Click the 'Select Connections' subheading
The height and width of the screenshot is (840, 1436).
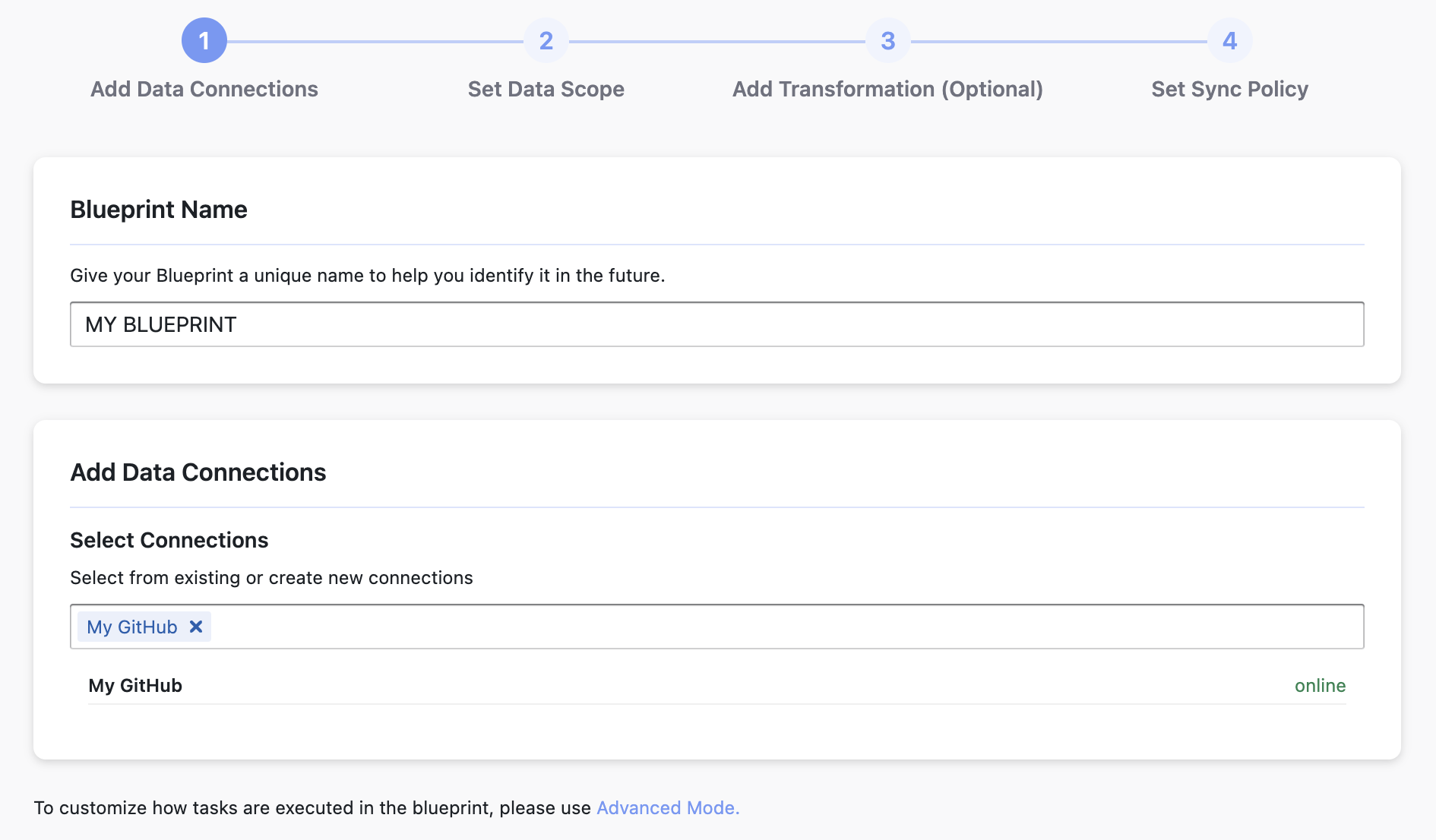[169, 540]
